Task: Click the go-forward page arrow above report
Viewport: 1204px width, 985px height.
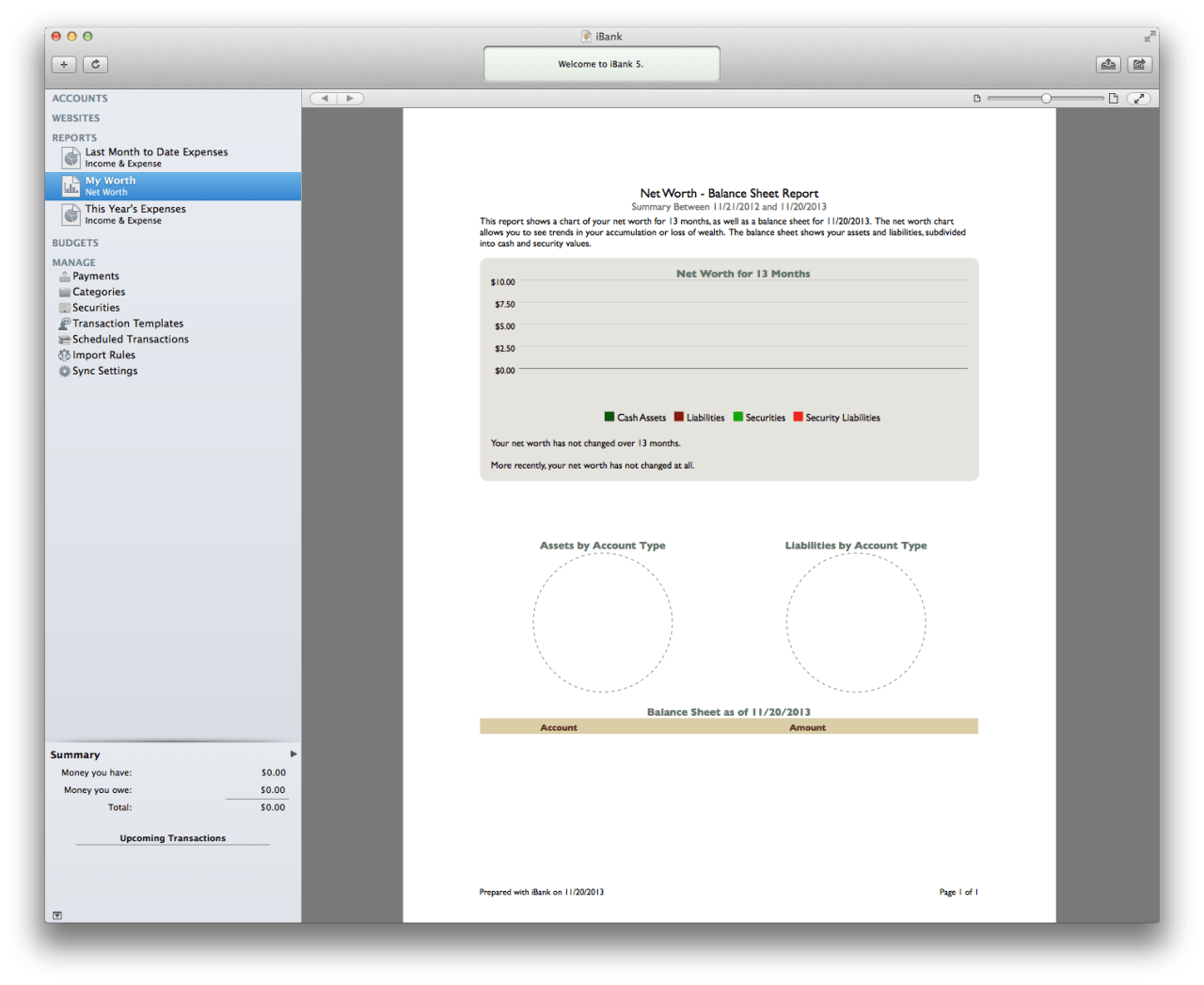Action: 350,98
